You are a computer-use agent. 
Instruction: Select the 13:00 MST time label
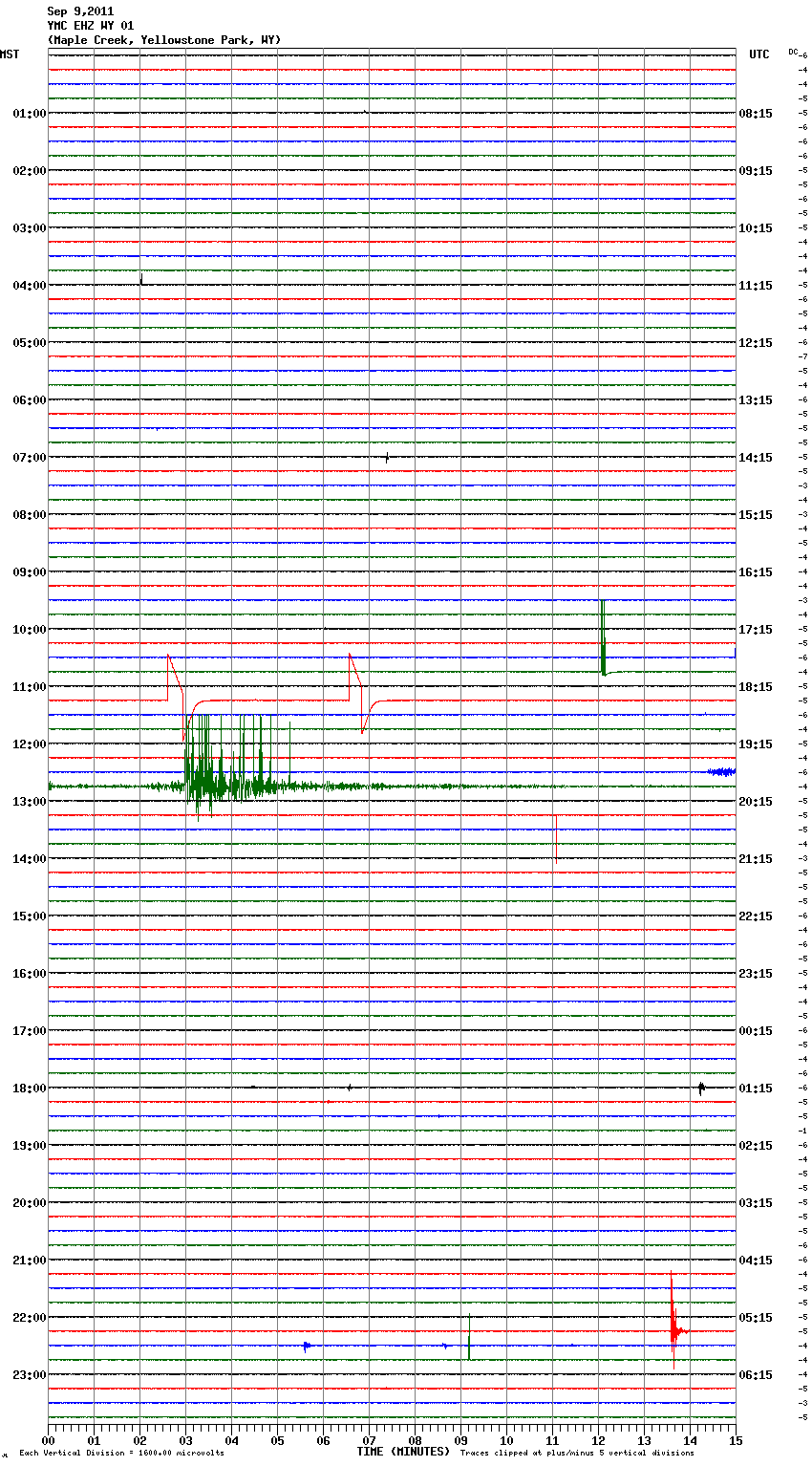coord(30,802)
